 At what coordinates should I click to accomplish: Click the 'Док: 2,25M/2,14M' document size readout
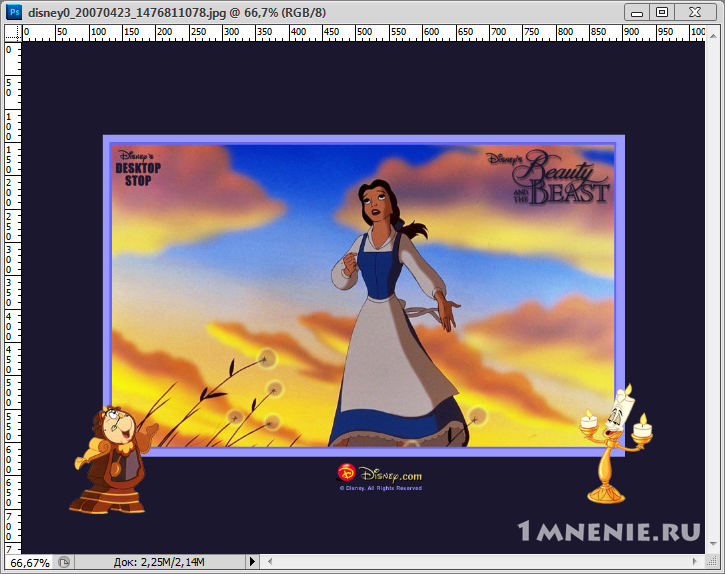pos(159,562)
